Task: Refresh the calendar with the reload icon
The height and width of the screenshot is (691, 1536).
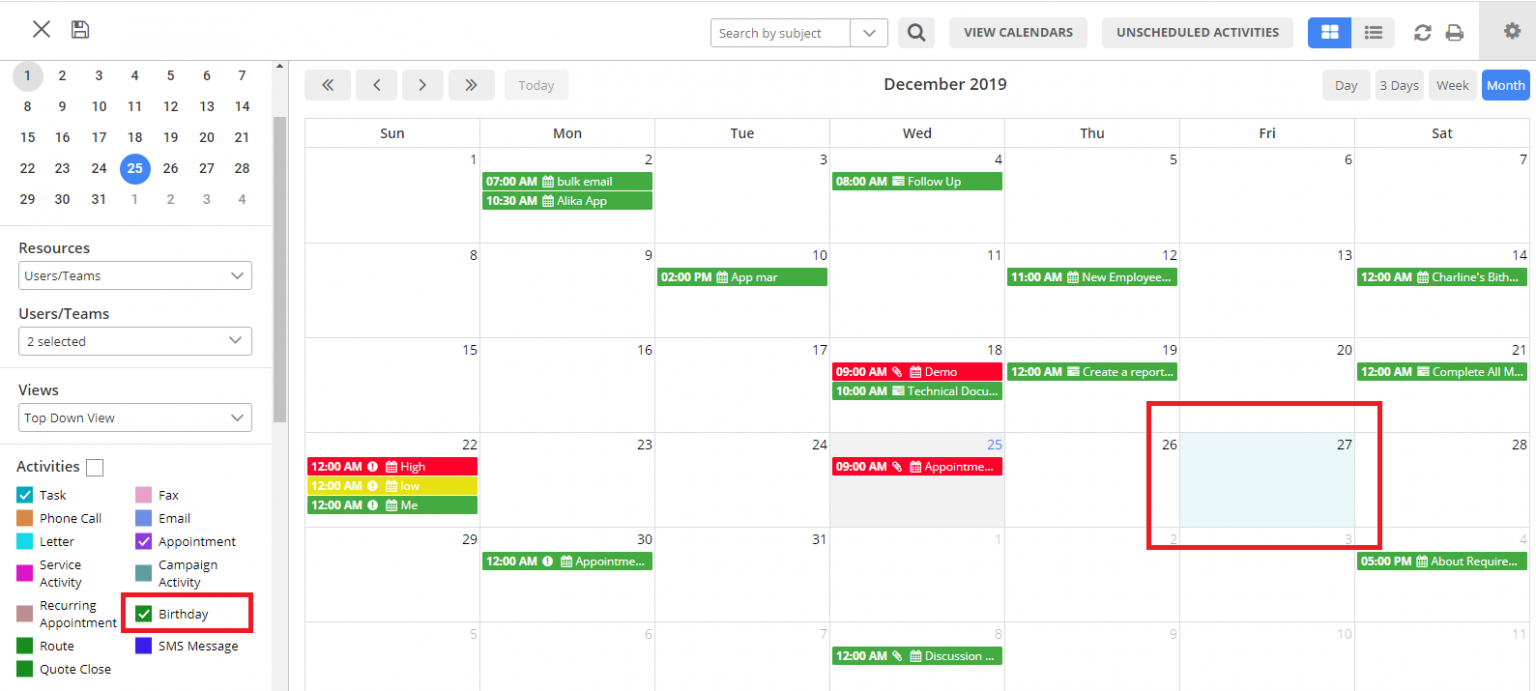Action: 1422,31
